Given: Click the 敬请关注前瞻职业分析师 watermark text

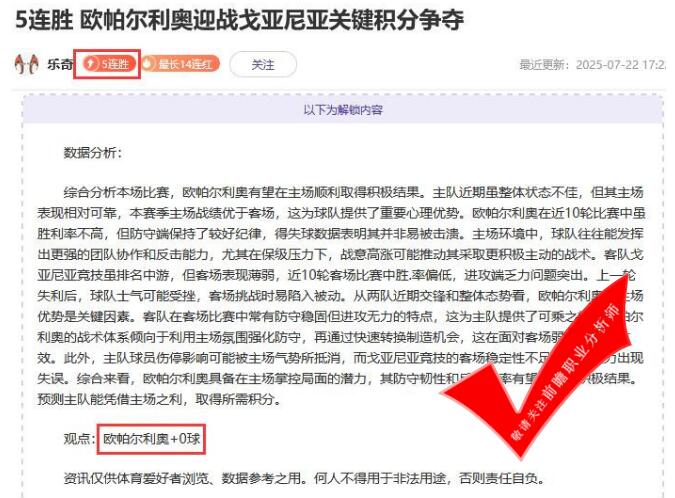Looking at the screenshot, I should tap(566, 372).
